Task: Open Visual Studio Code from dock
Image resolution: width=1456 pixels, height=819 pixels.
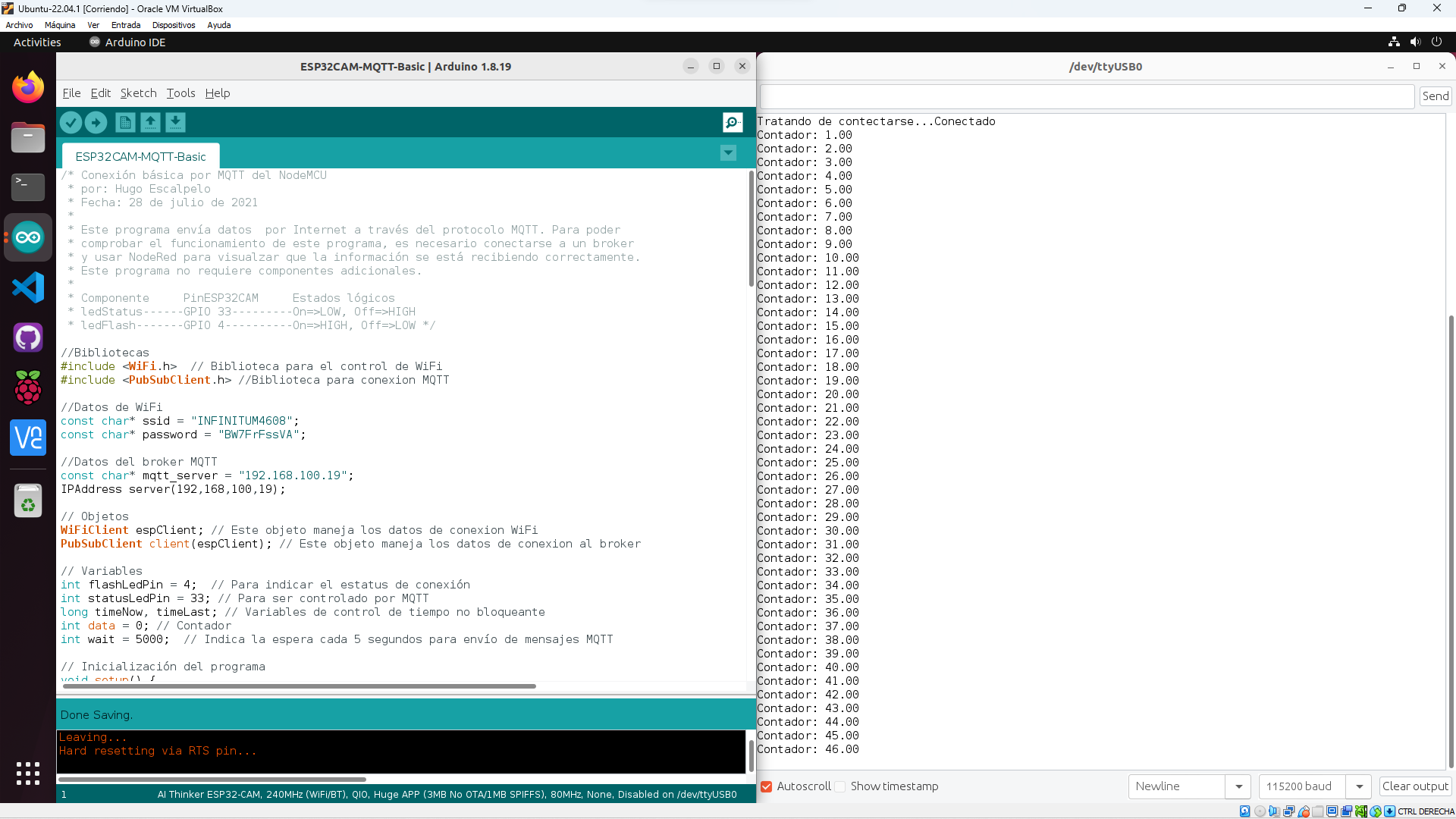Action: pyautogui.click(x=28, y=287)
